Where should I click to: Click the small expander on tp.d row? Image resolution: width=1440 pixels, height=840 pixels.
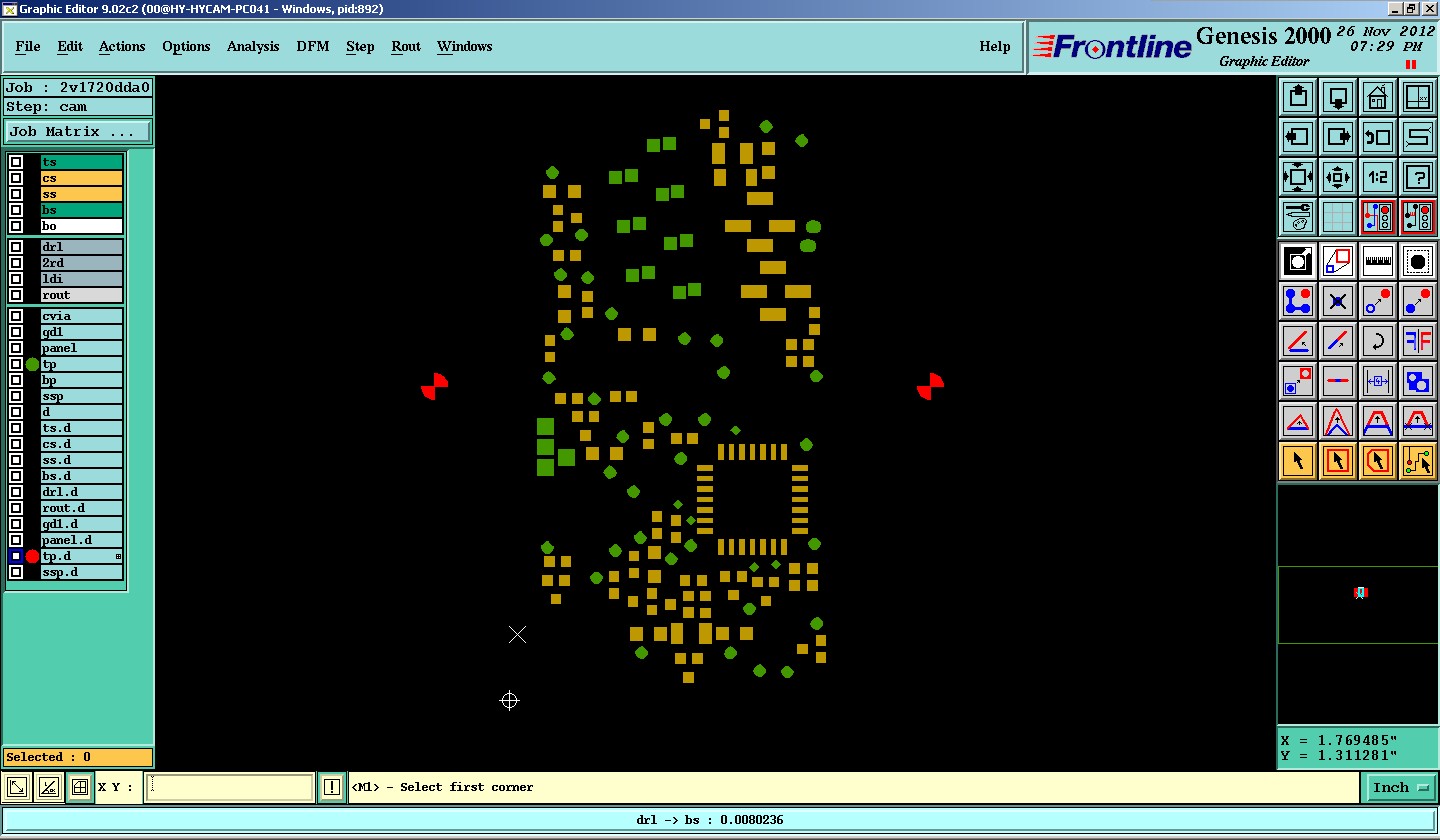coord(119,556)
